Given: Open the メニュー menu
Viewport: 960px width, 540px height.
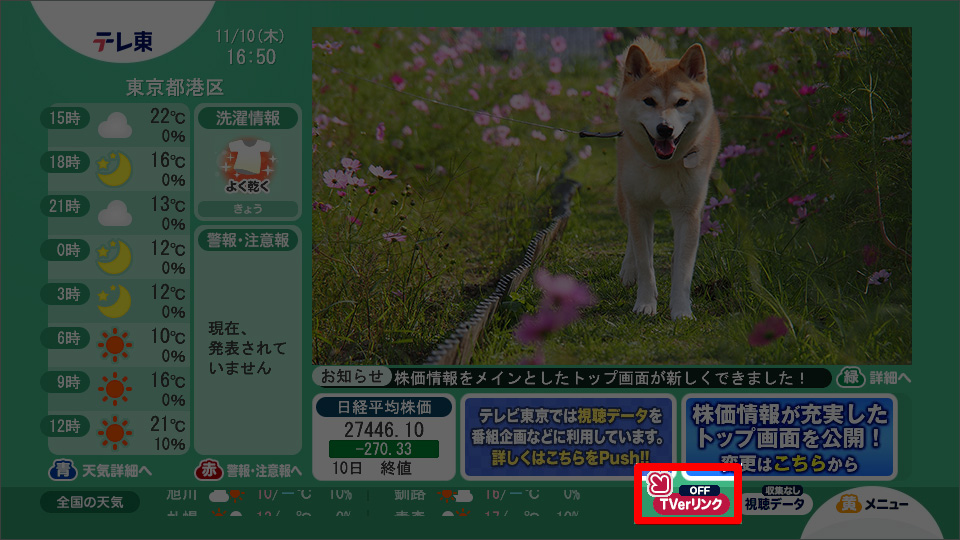Looking at the screenshot, I should (875, 504).
